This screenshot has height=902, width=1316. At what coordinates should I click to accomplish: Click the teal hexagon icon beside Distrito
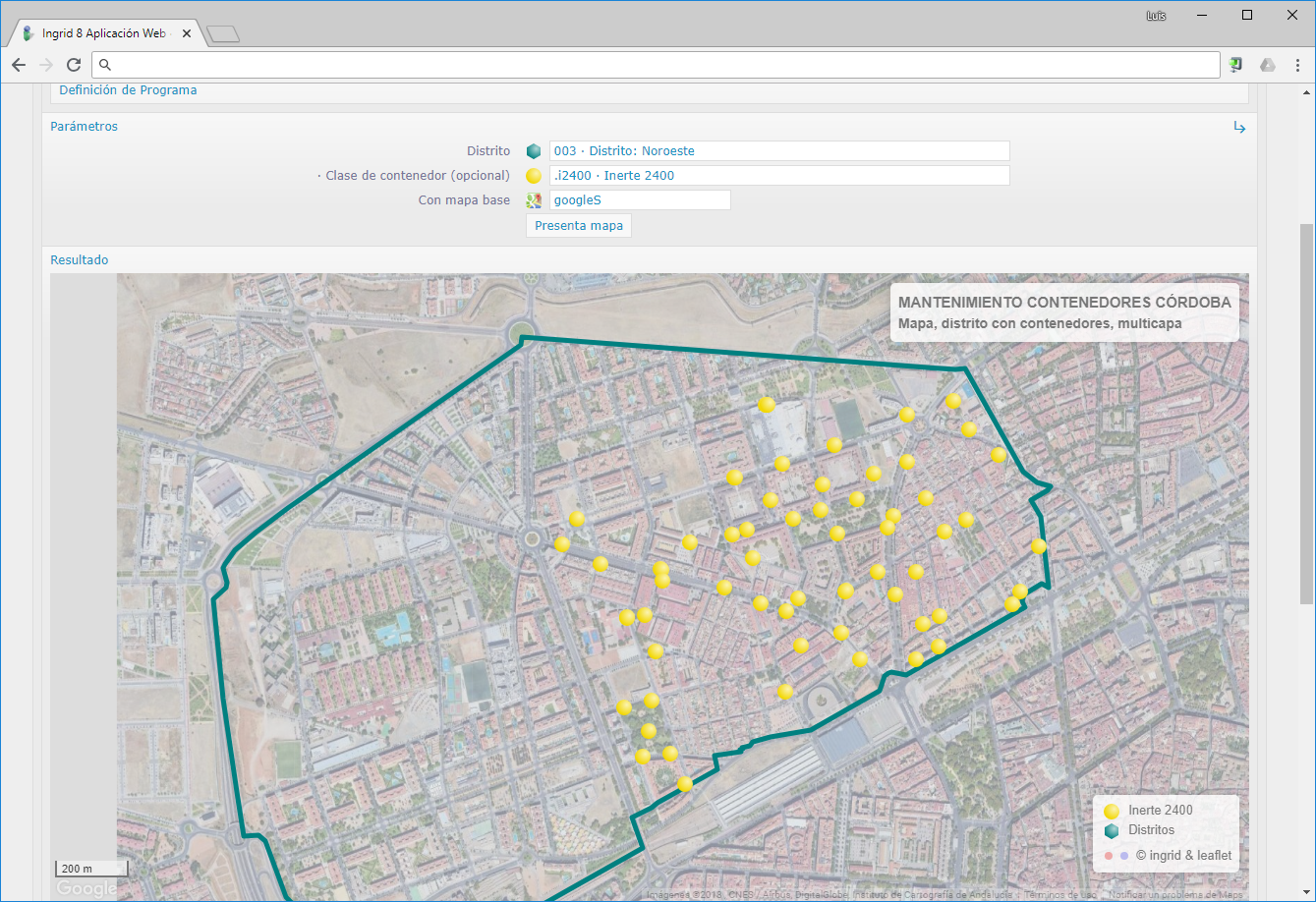point(534,151)
